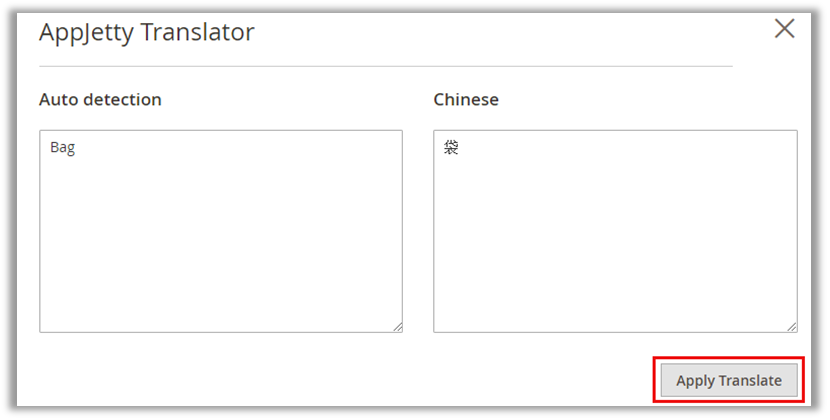This screenshot has height=420, width=830.
Task: Click the "Chinese" language label
Action: point(466,100)
